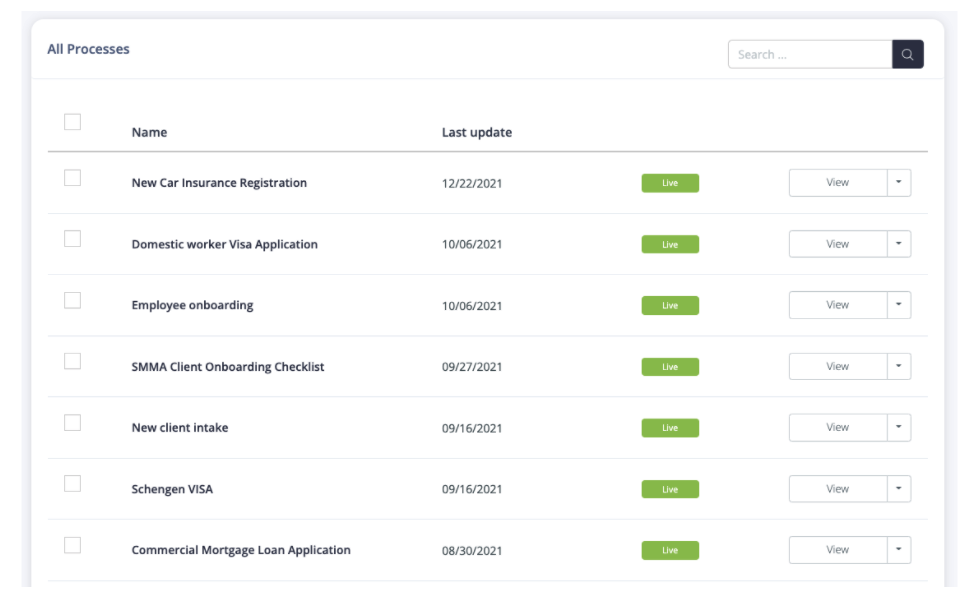Open dropdown arrow beside New Car Insurance View

coord(899,182)
